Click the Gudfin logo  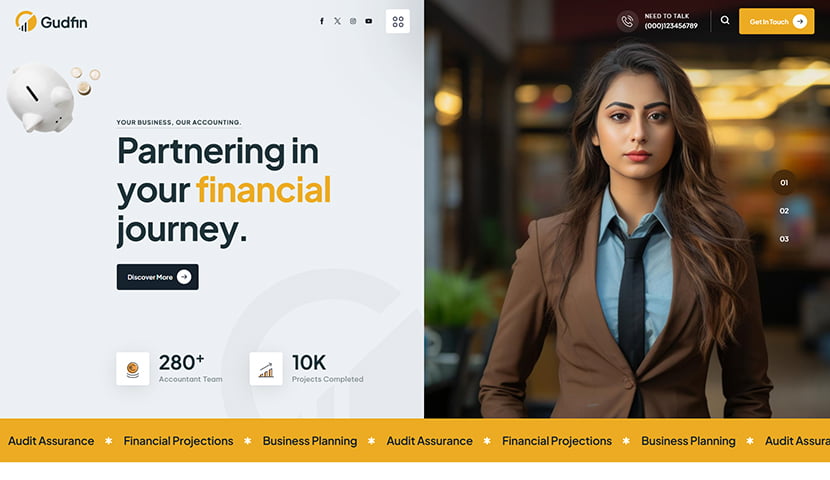point(51,22)
